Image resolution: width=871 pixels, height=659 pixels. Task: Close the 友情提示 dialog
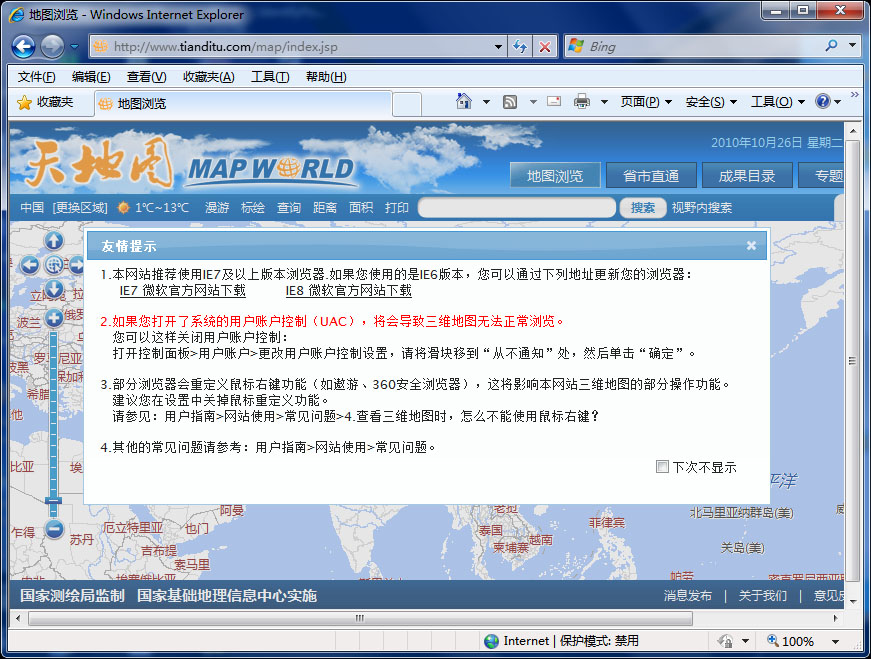click(x=751, y=245)
